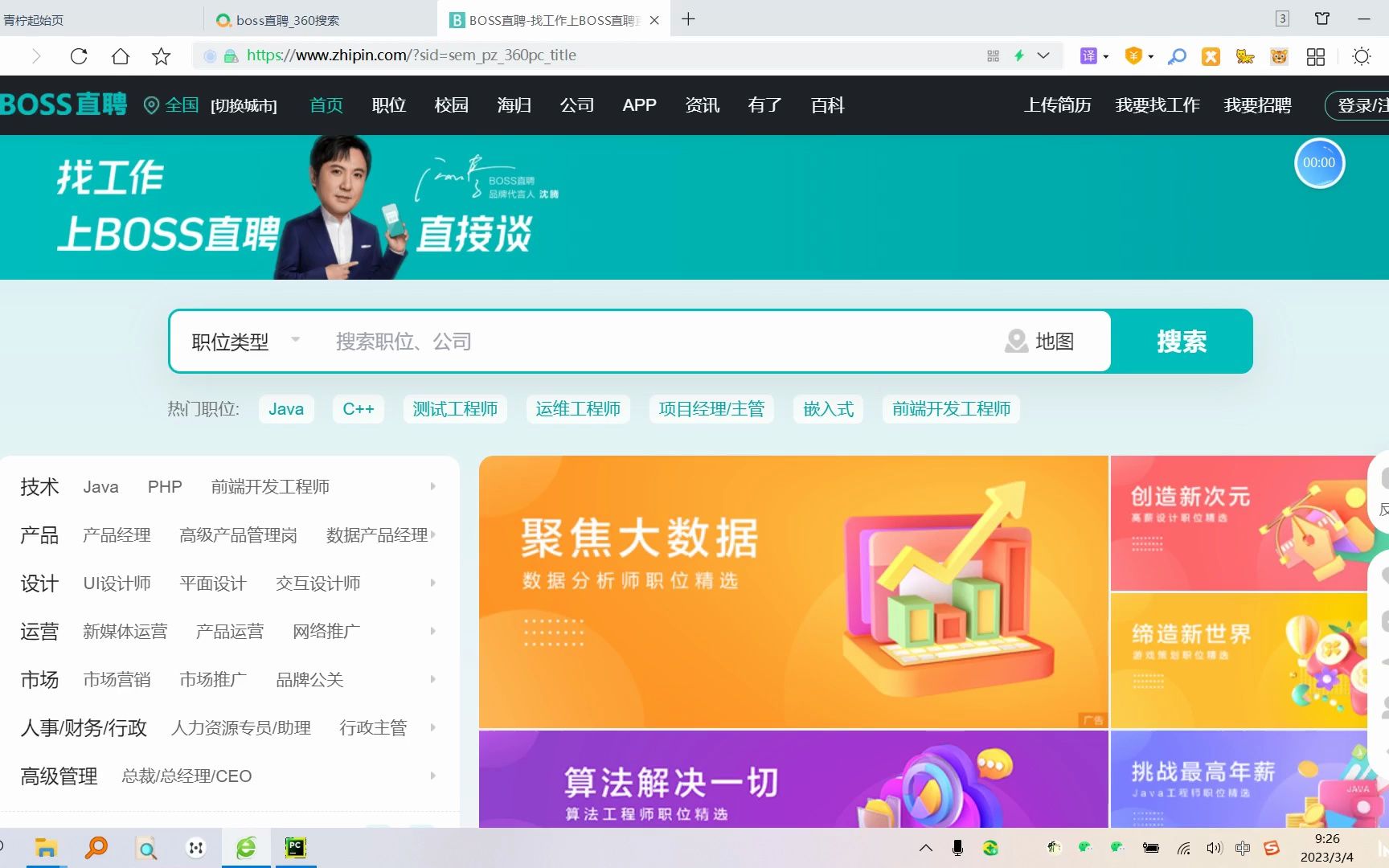1389x868 pixels.
Task: Select the Java hot job tag
Action: click(286, 409)
